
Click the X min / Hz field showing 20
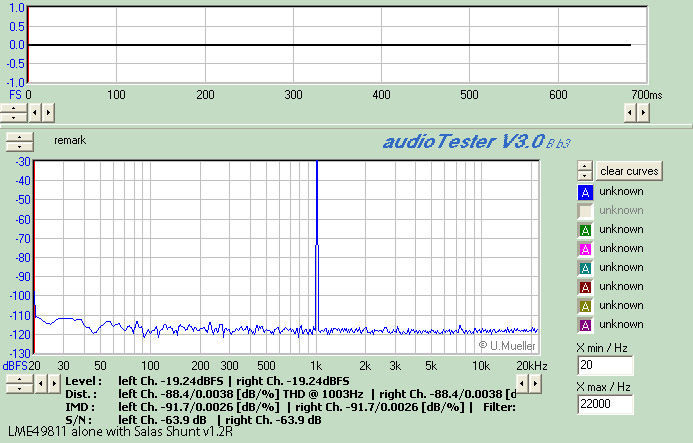605,365
